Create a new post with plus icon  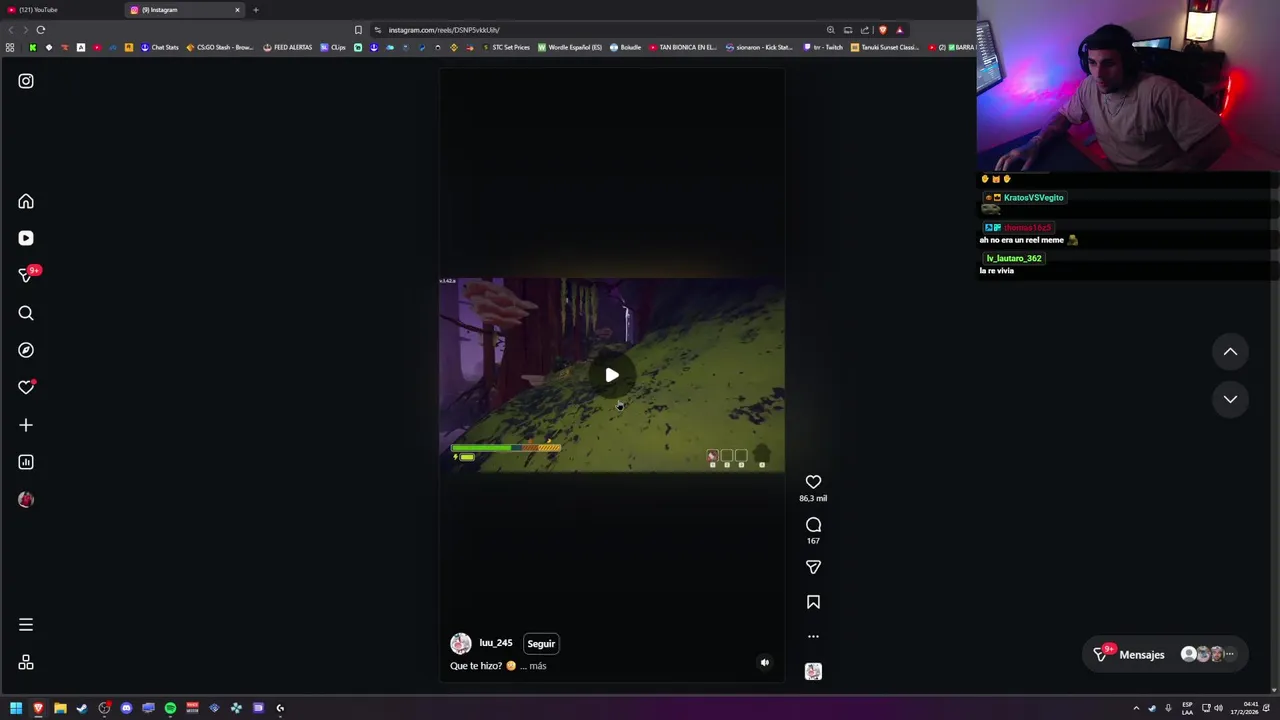tap(26, 425)
